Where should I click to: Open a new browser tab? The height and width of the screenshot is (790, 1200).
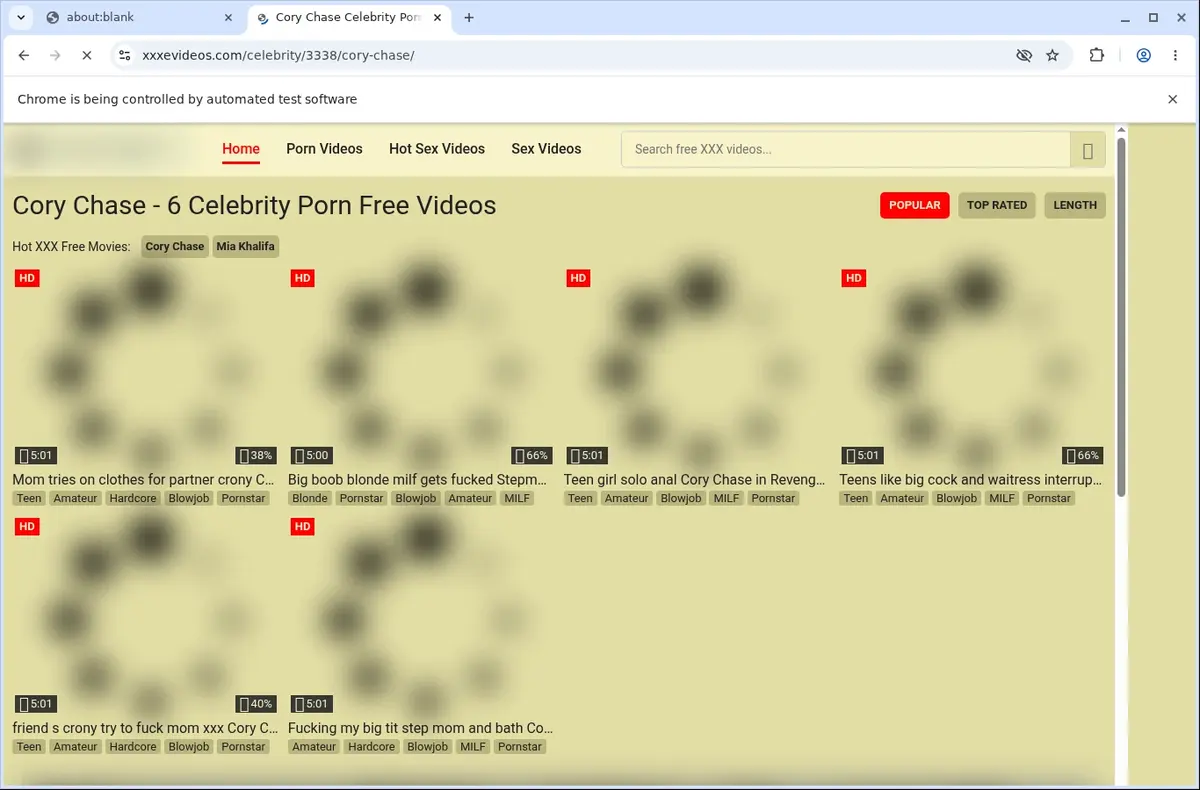[469, 17]
